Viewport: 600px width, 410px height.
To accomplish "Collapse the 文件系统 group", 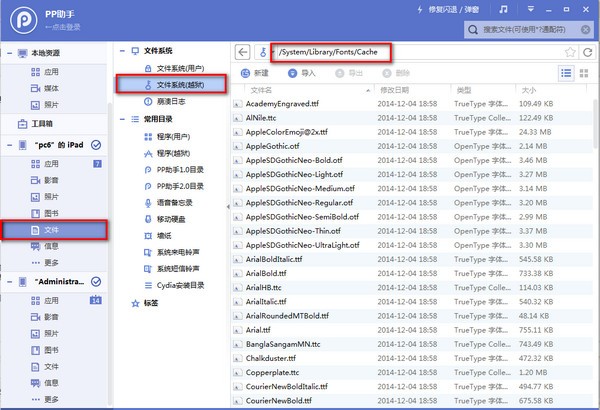I will 122,51.
